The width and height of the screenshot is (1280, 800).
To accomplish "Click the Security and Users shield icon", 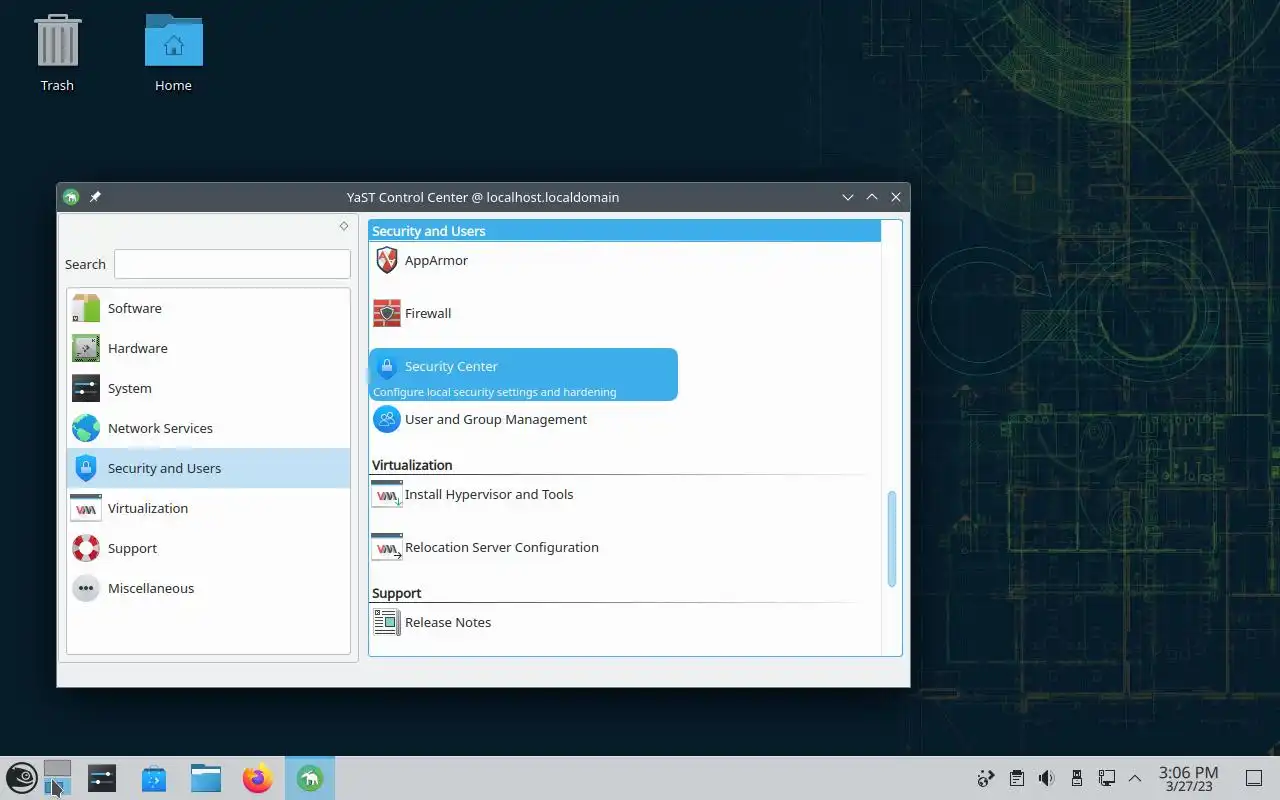I will (x=86, y=468).
